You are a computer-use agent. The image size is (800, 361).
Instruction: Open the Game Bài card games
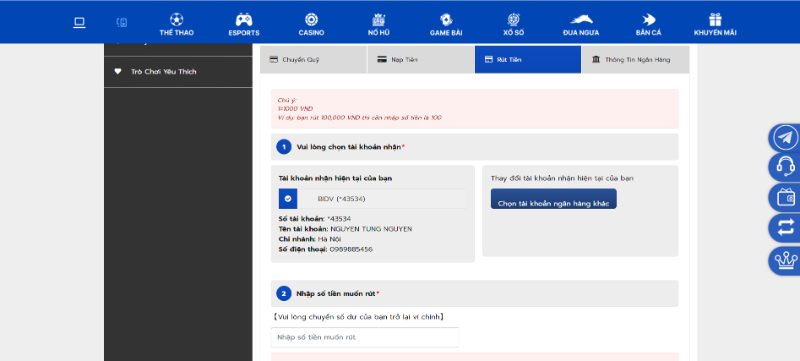tap(446, 24)
